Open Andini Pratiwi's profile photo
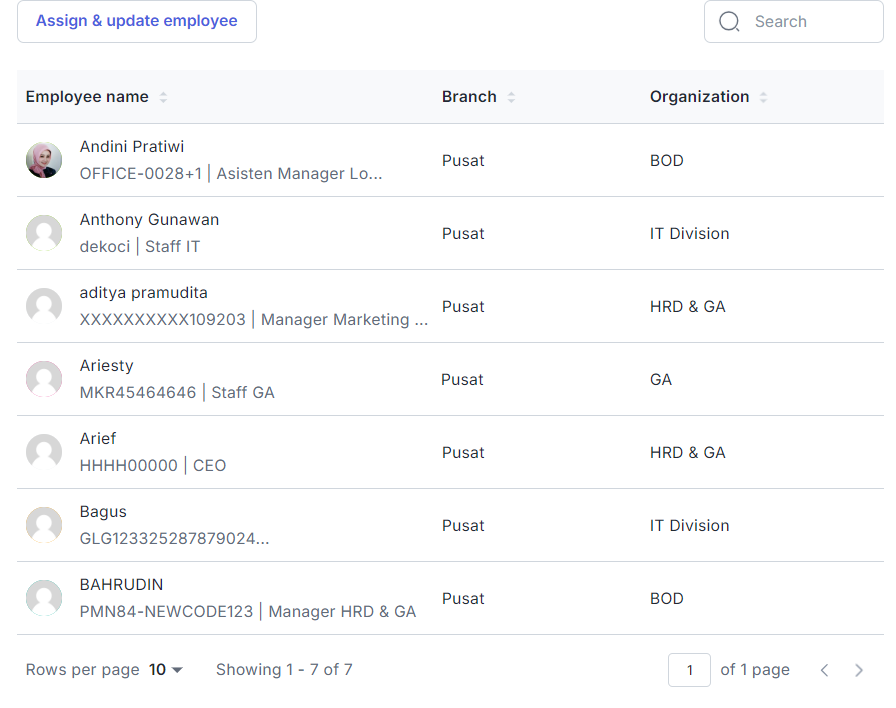Screen dimensions: 896x708 point(44,160)
